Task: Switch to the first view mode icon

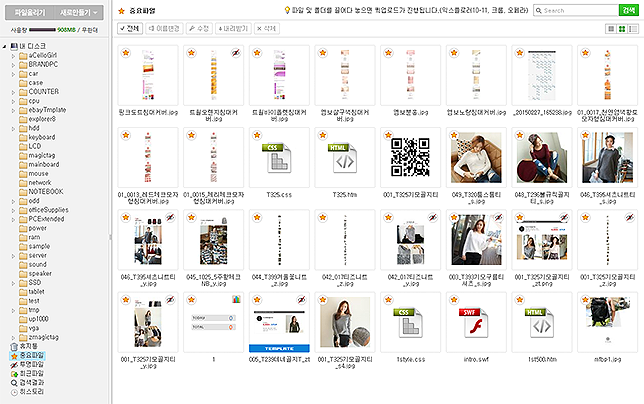Action: point(611,29)
